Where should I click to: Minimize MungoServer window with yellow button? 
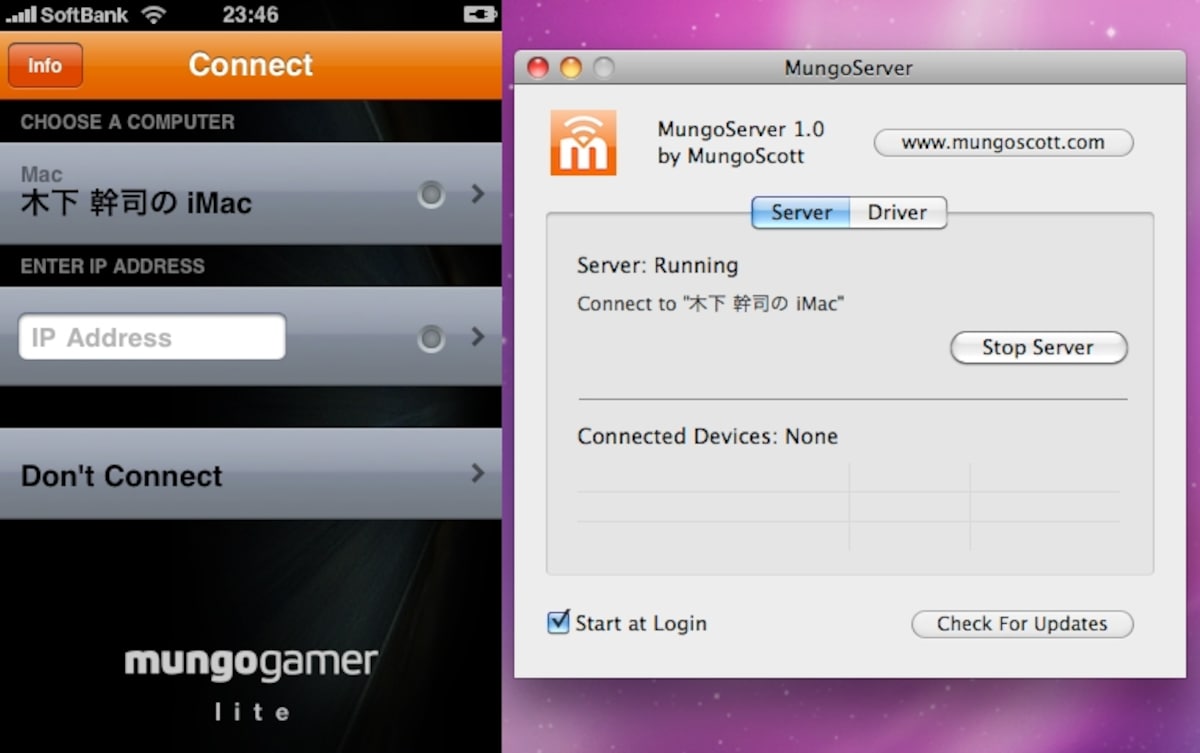570,68
